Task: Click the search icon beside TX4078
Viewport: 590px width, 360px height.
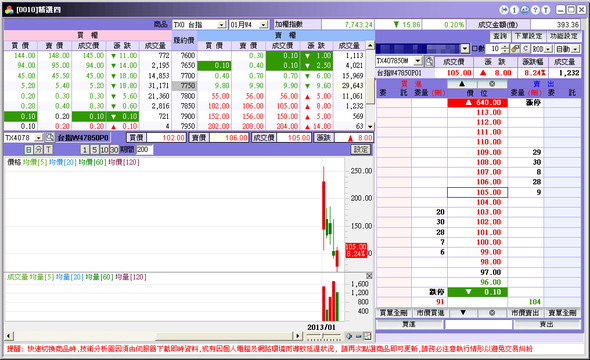Action: point(50,138)
